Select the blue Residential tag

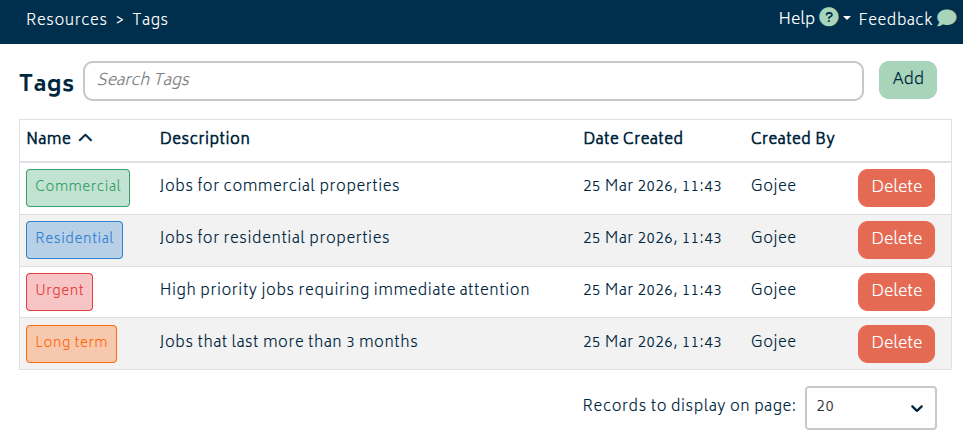[x=74, y=238]
